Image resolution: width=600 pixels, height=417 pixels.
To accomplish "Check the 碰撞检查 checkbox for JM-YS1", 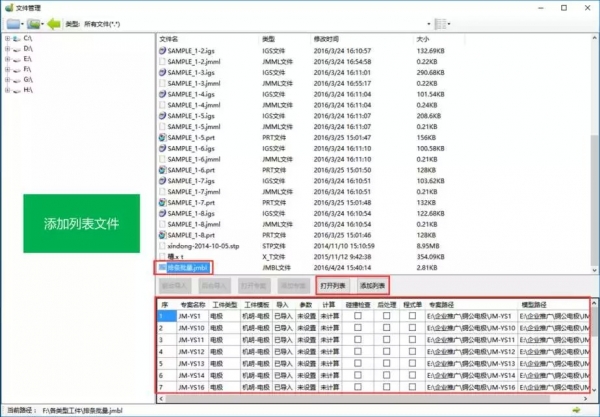I will [x=358, y=315].
